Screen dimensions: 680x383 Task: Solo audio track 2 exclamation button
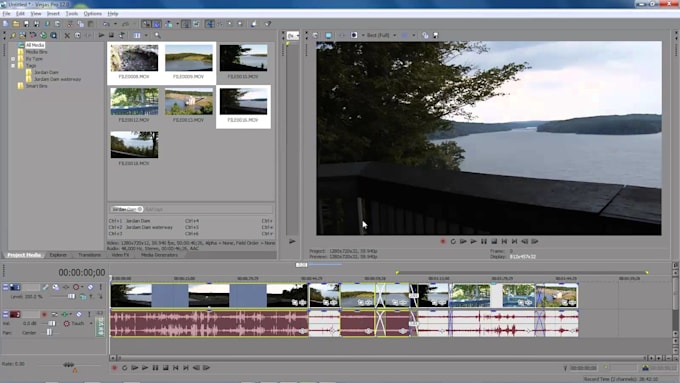point(89,314)
